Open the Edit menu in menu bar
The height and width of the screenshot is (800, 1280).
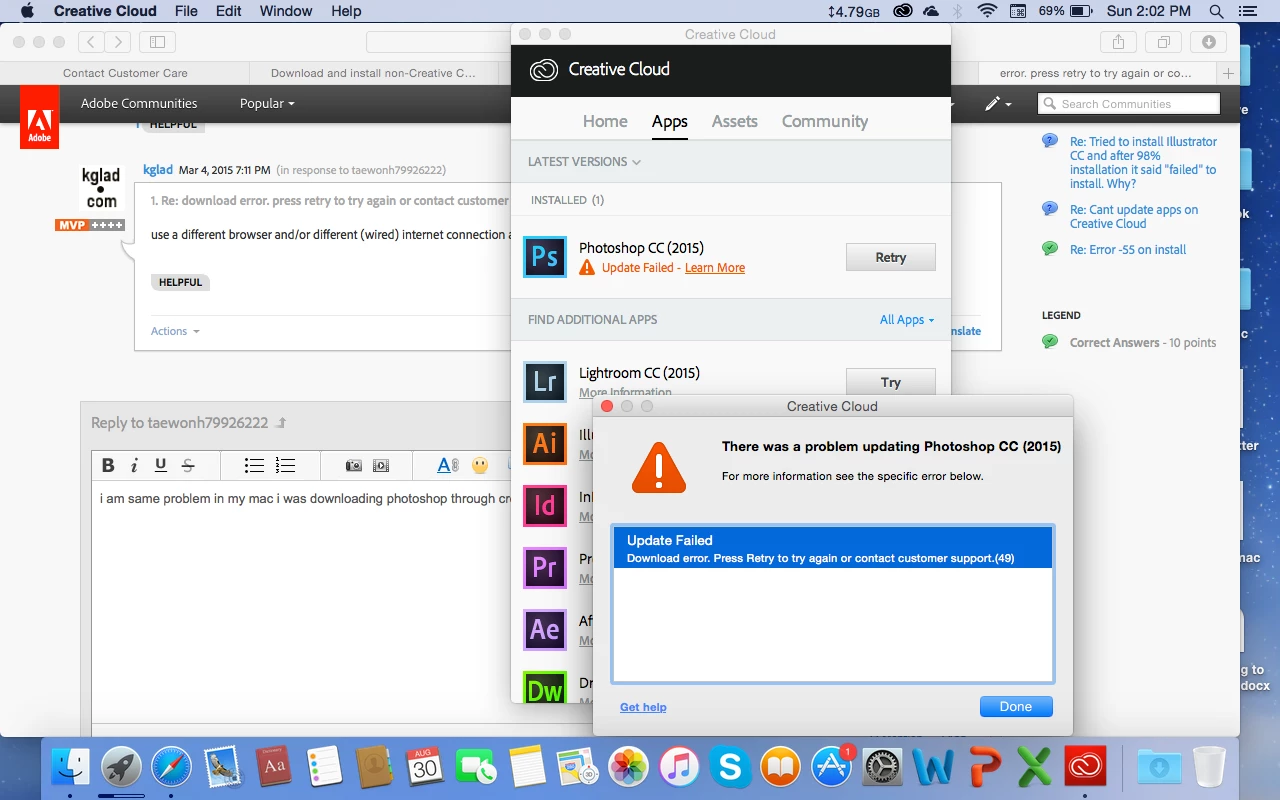tap(229, 11)
